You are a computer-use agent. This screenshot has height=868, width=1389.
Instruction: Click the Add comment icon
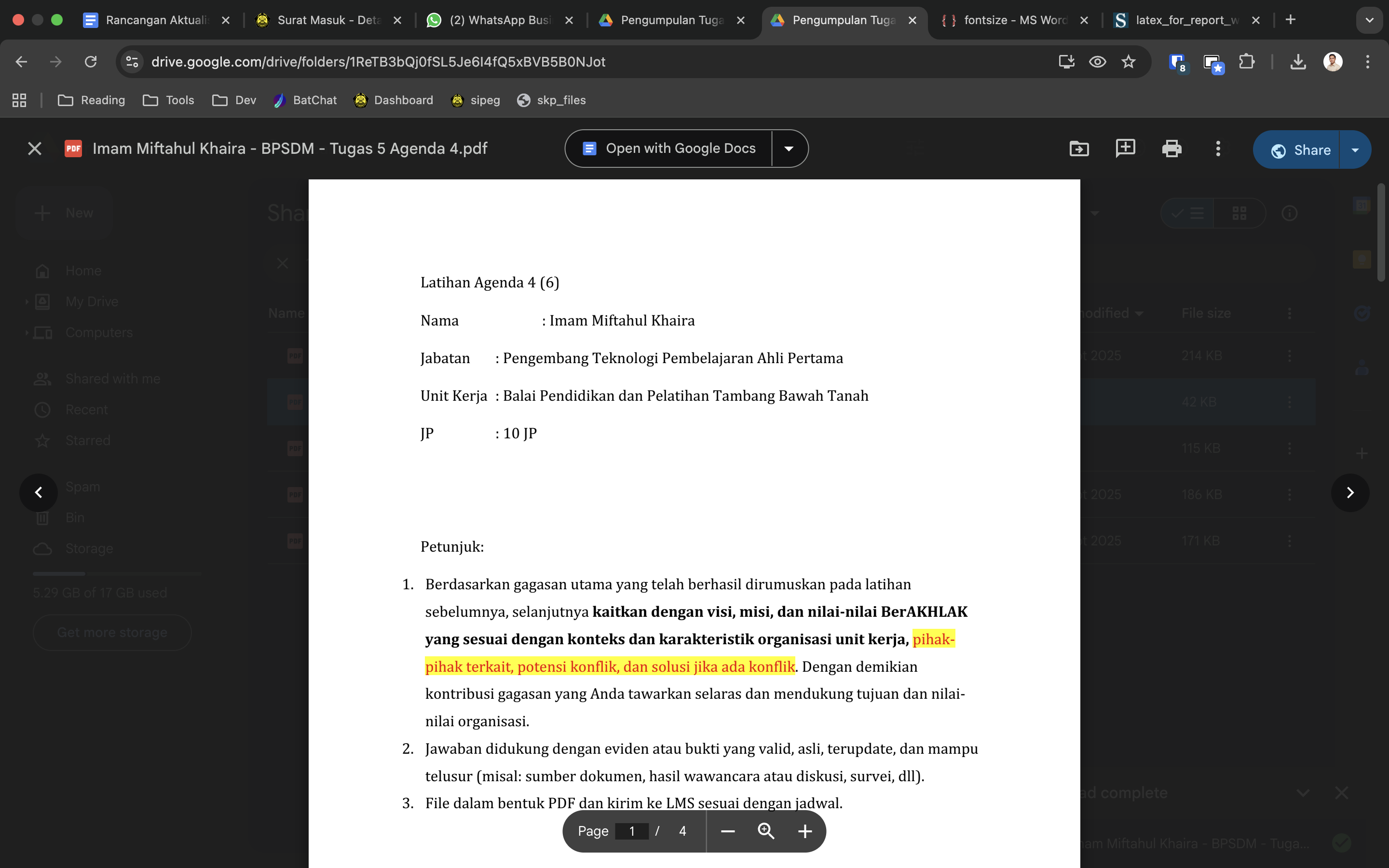[1125, 149]
